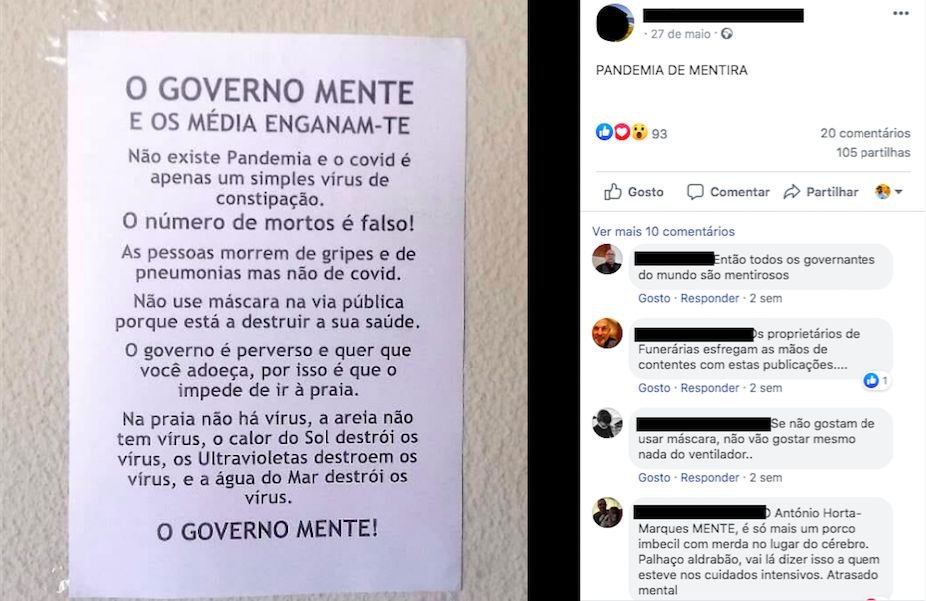Viewport: 926px width, 601px height.
Task: Click Responder under the ventilador comment
Action: tap(709, 478)
